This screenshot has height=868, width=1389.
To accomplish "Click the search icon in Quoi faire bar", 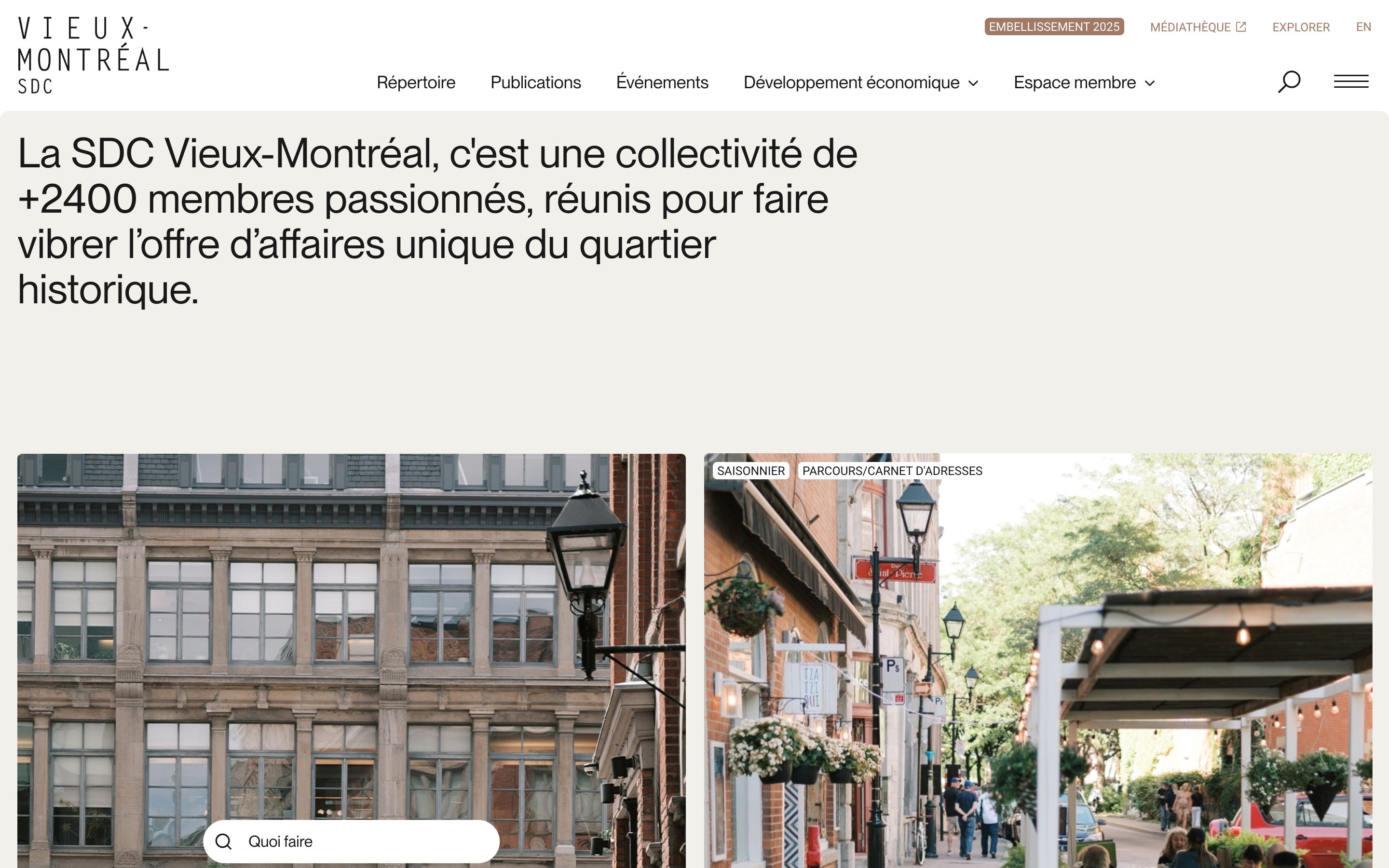I will (223, 841).
